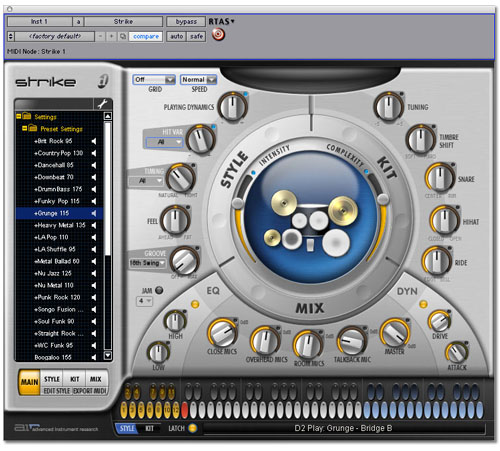Open the HIT VAR All dropdown
The image size is (500, 451).
(164, 142)
